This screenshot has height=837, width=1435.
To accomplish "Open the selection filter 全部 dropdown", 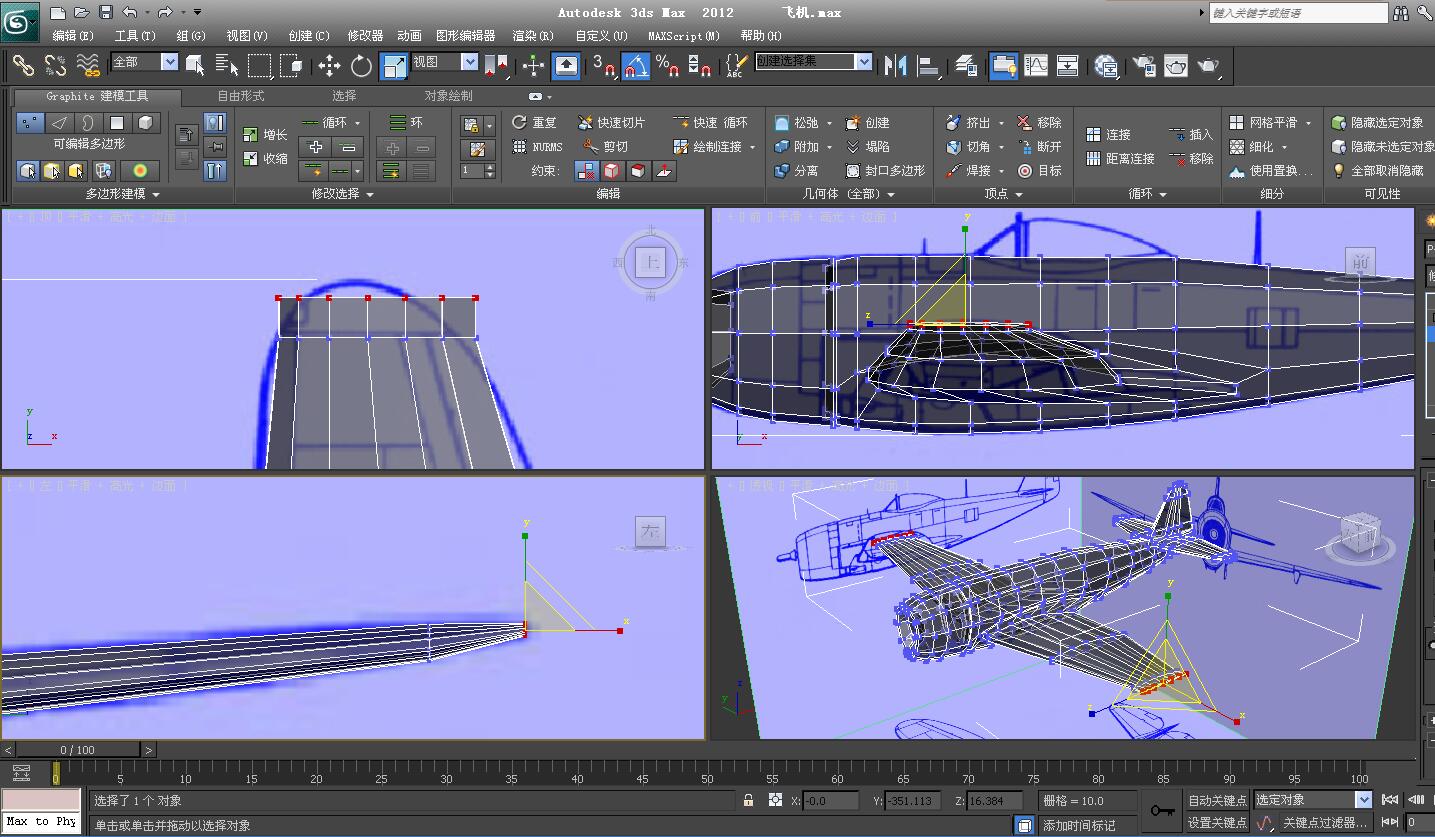I will click(169, 62).
